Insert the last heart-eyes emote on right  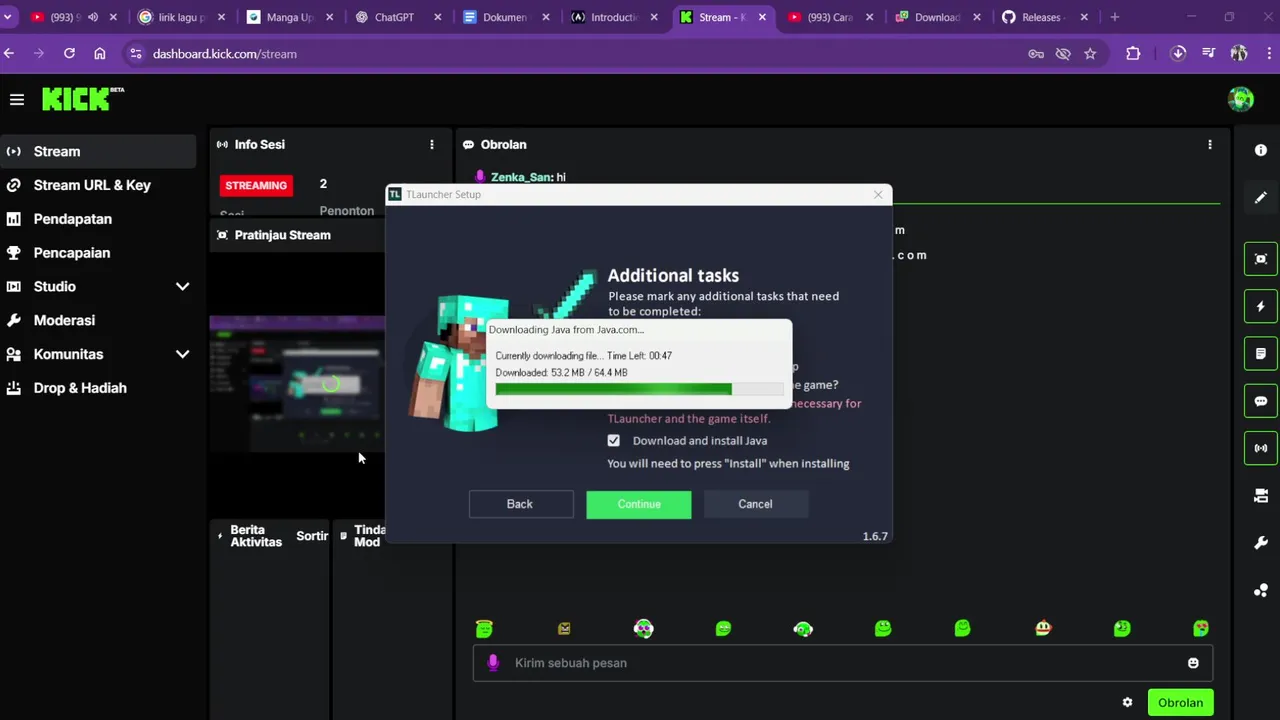[x=1201, y=628]
